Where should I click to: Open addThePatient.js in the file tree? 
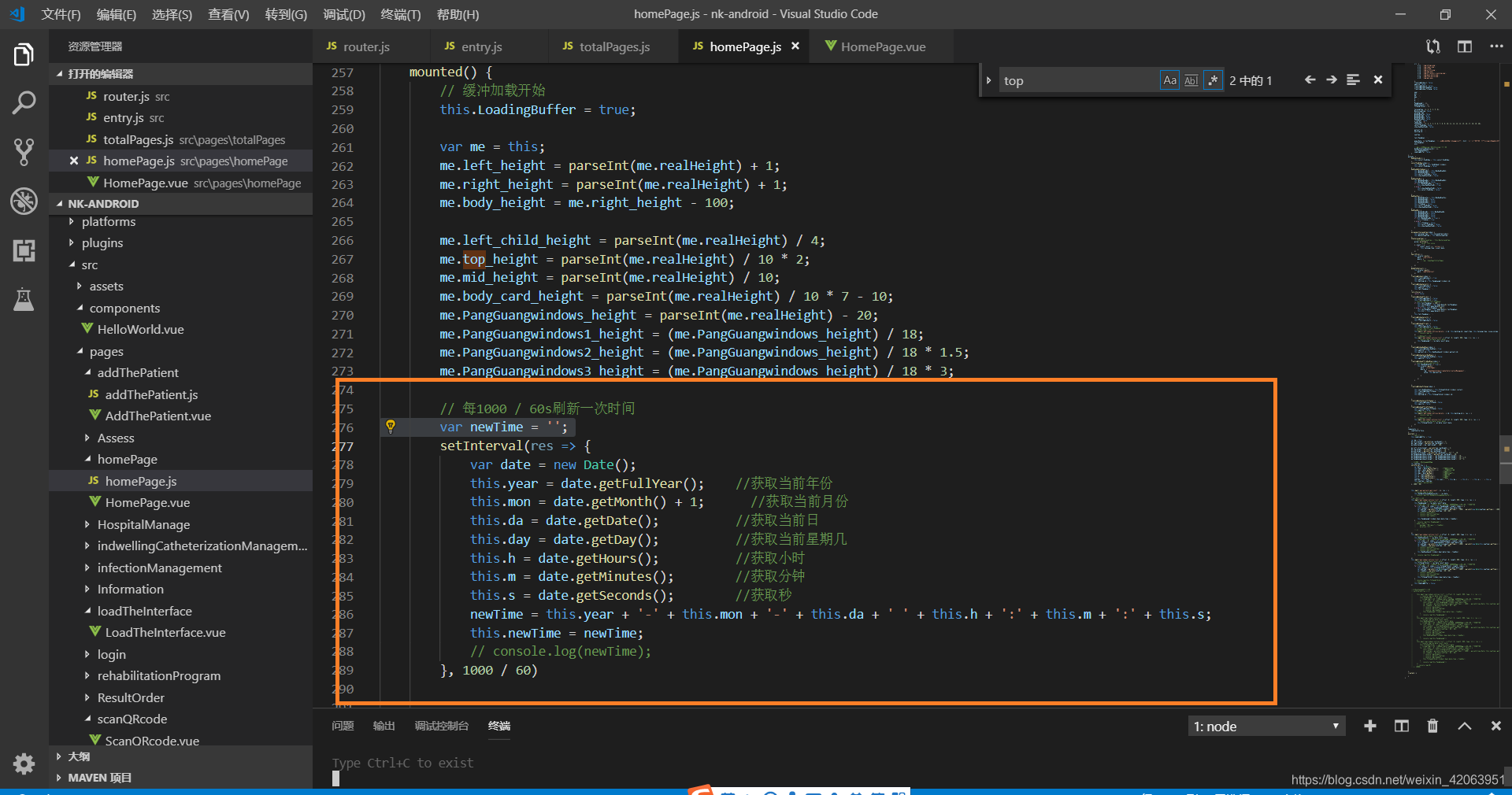(151, 394)
